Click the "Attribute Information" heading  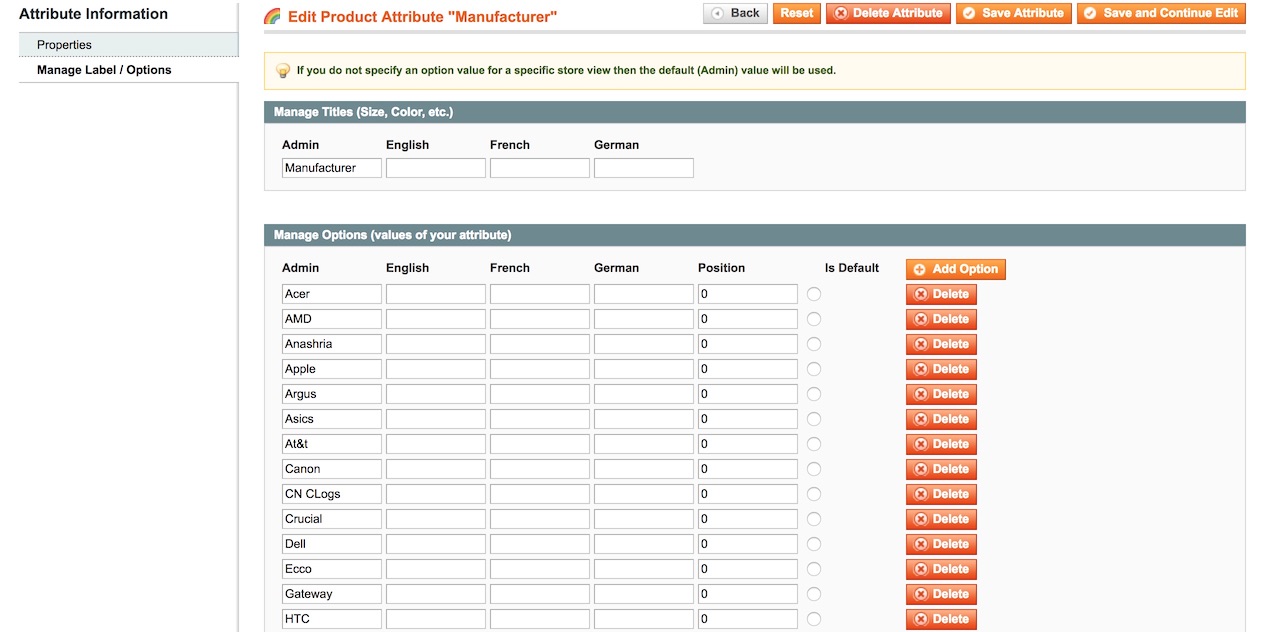point(93,14)
